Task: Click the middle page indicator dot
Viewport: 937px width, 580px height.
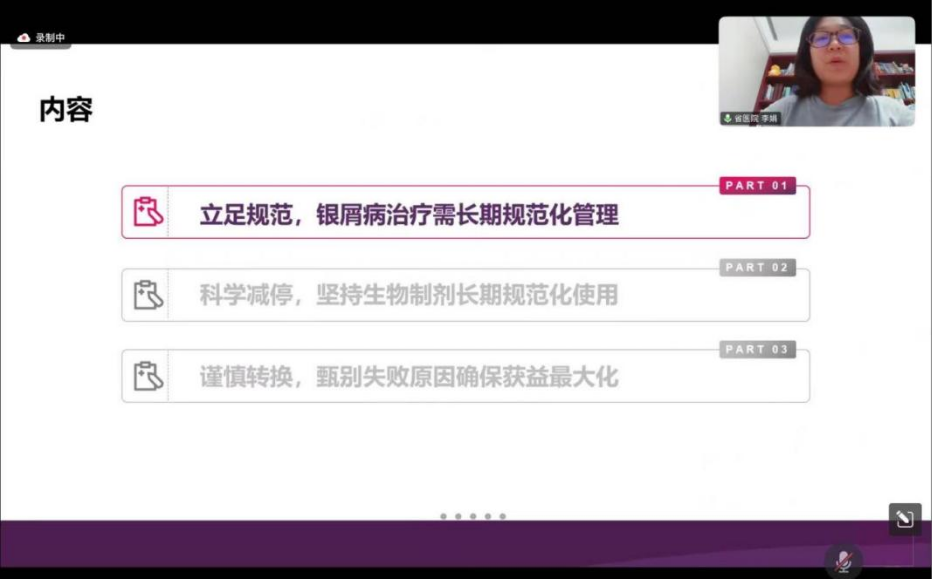Action: (473, 517)
